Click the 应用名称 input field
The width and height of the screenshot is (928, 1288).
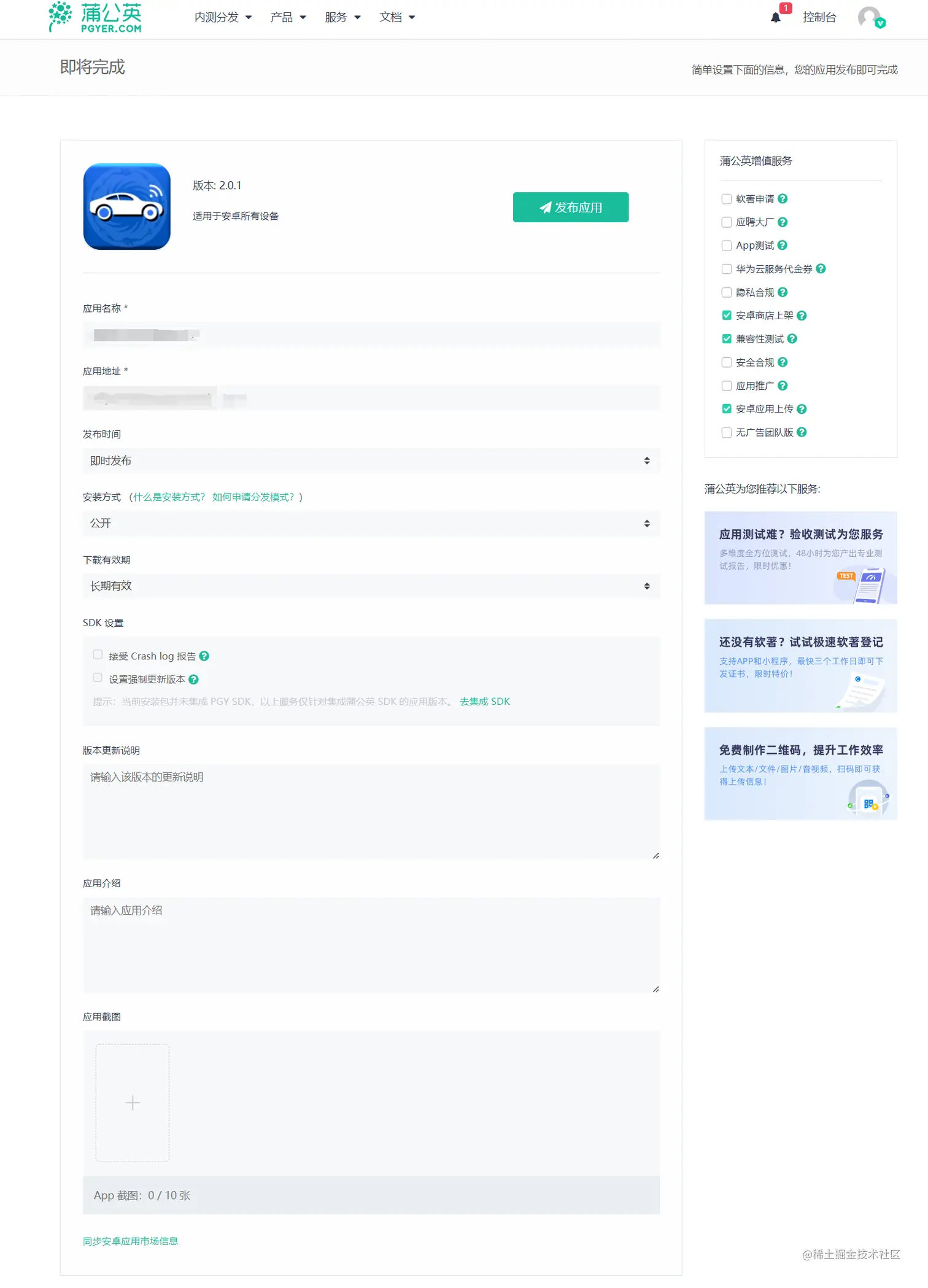click(371, 335)
